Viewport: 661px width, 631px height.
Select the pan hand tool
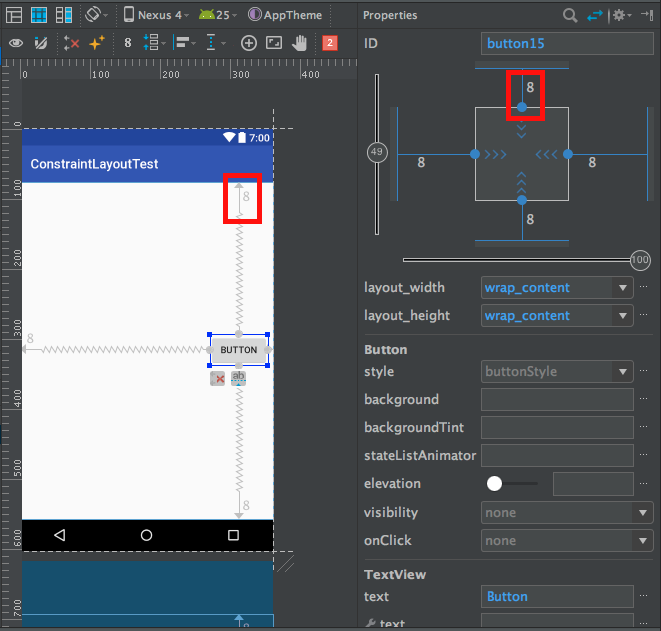(x=299, y=43)
